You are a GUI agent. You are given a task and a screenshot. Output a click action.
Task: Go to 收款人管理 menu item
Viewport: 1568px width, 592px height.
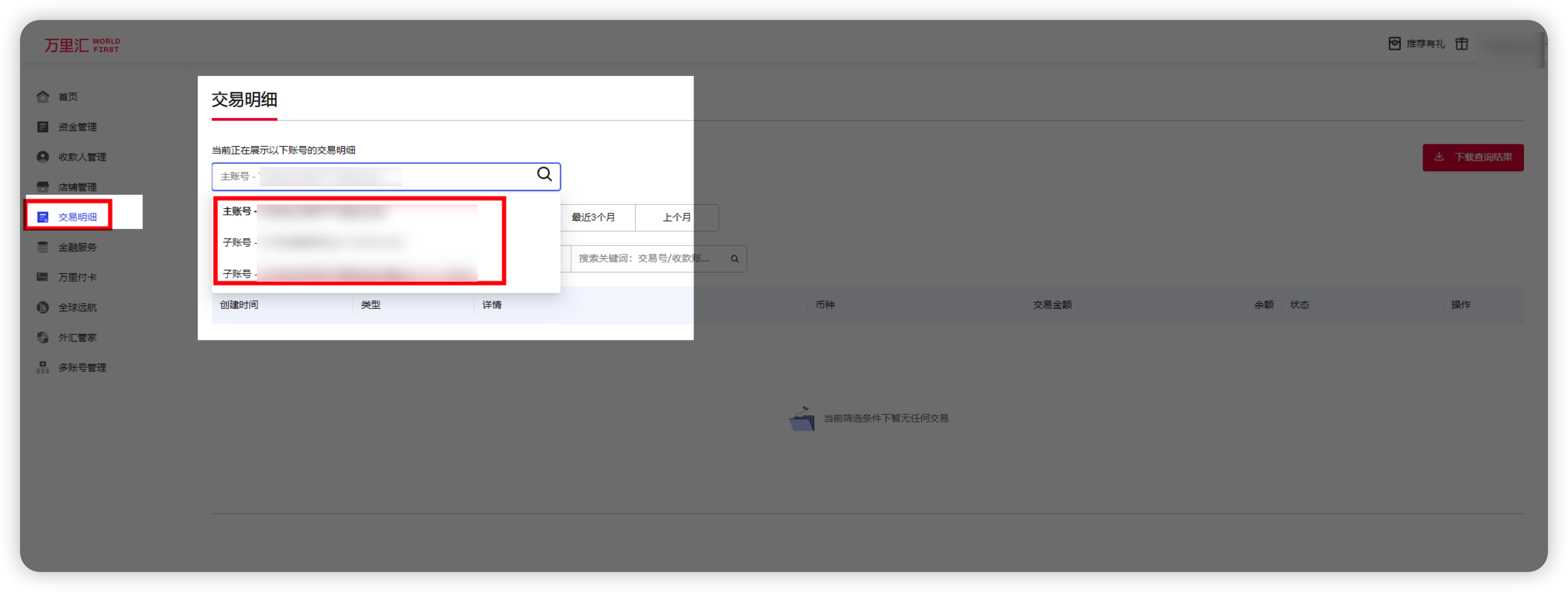point(82,157)
